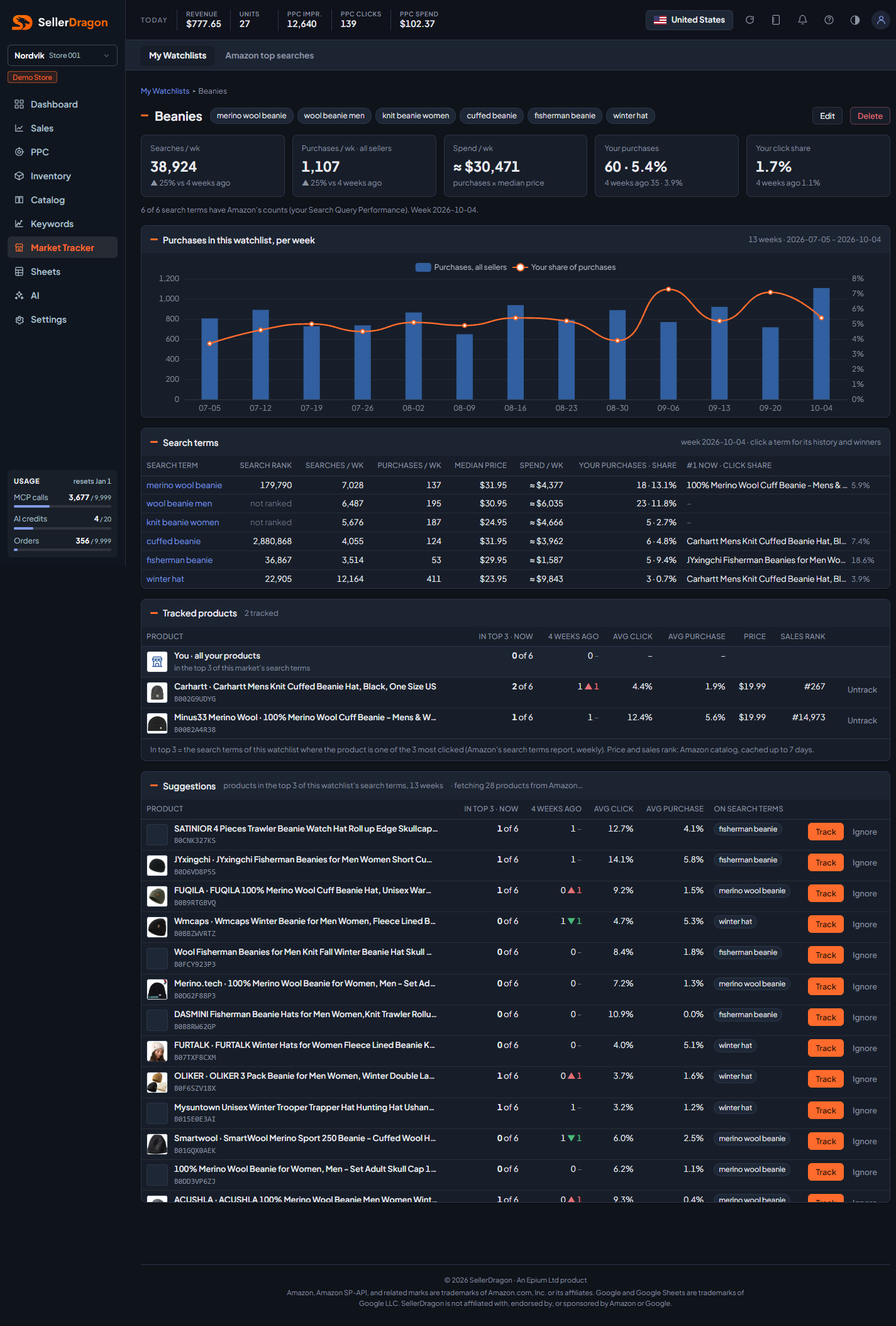Switch to Amazon top searches tab
The height and width of the screenshot is (1326, 896).
coord(269,55)
